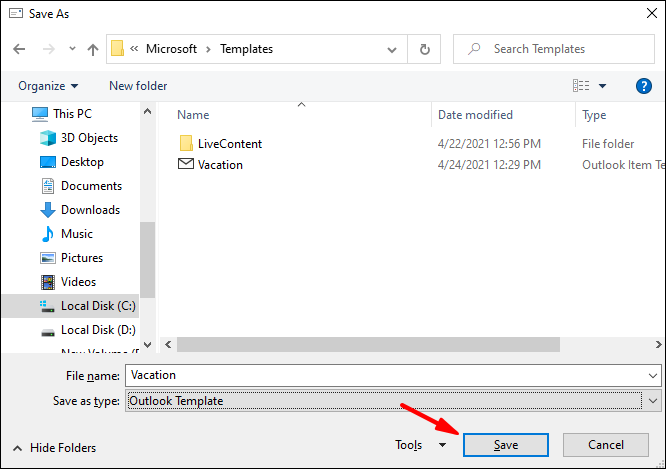Open the Tools menu
The height and width of the screenshot is (469, 666).
pos(409,445)
